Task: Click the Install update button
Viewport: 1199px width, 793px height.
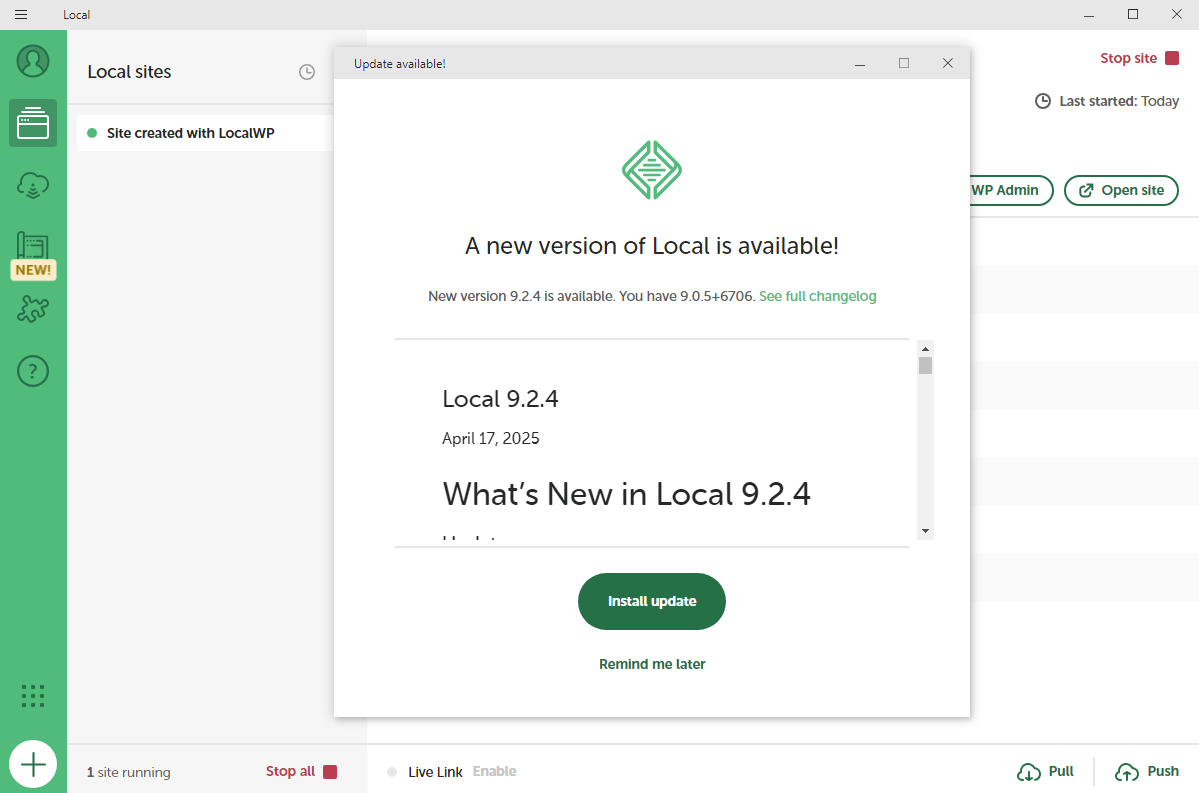Action: pyautogui.click(x=651, y=601)
